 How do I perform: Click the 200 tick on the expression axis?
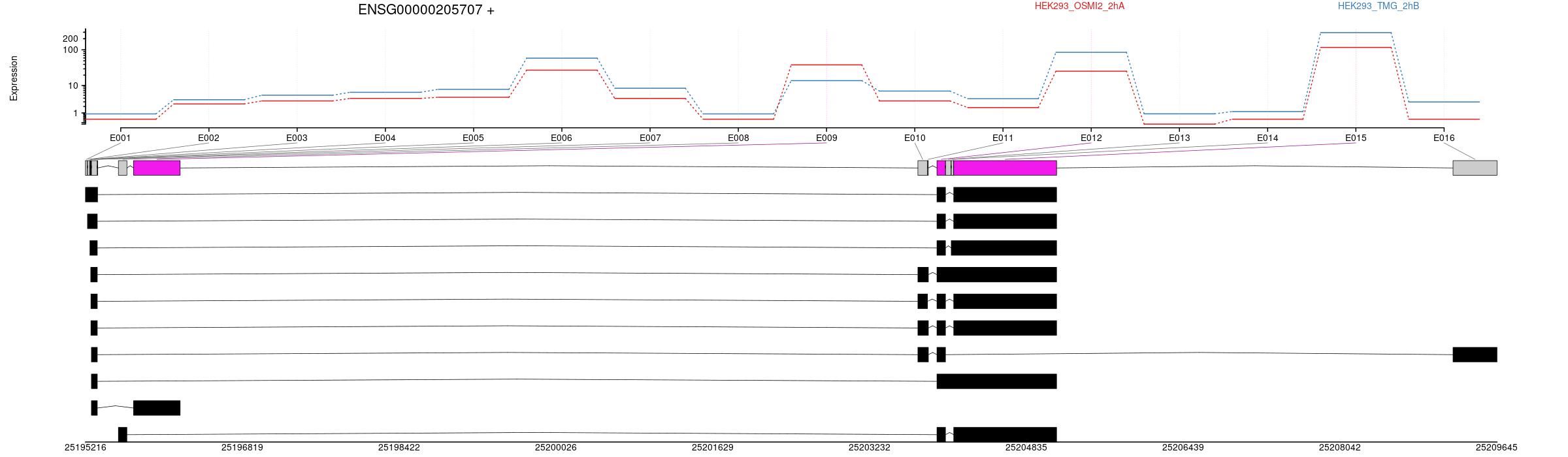pos(70,39)
